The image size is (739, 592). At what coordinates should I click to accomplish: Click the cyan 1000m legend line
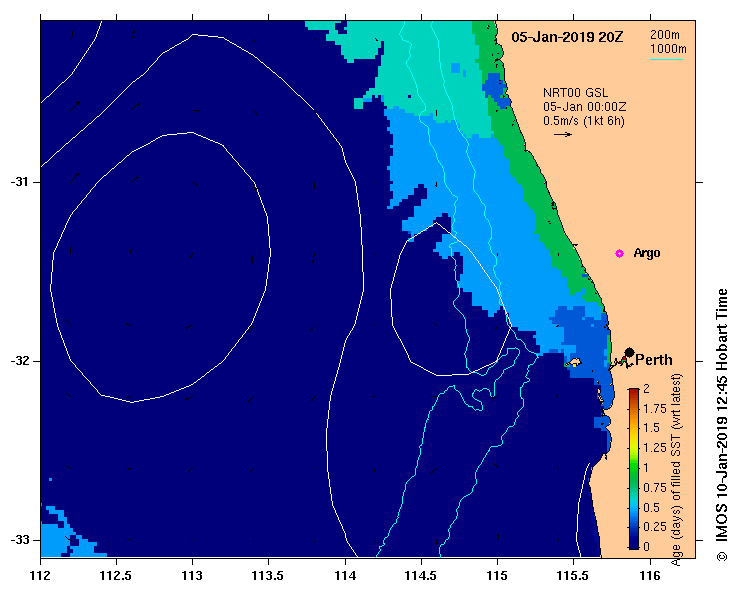(666, 59)
